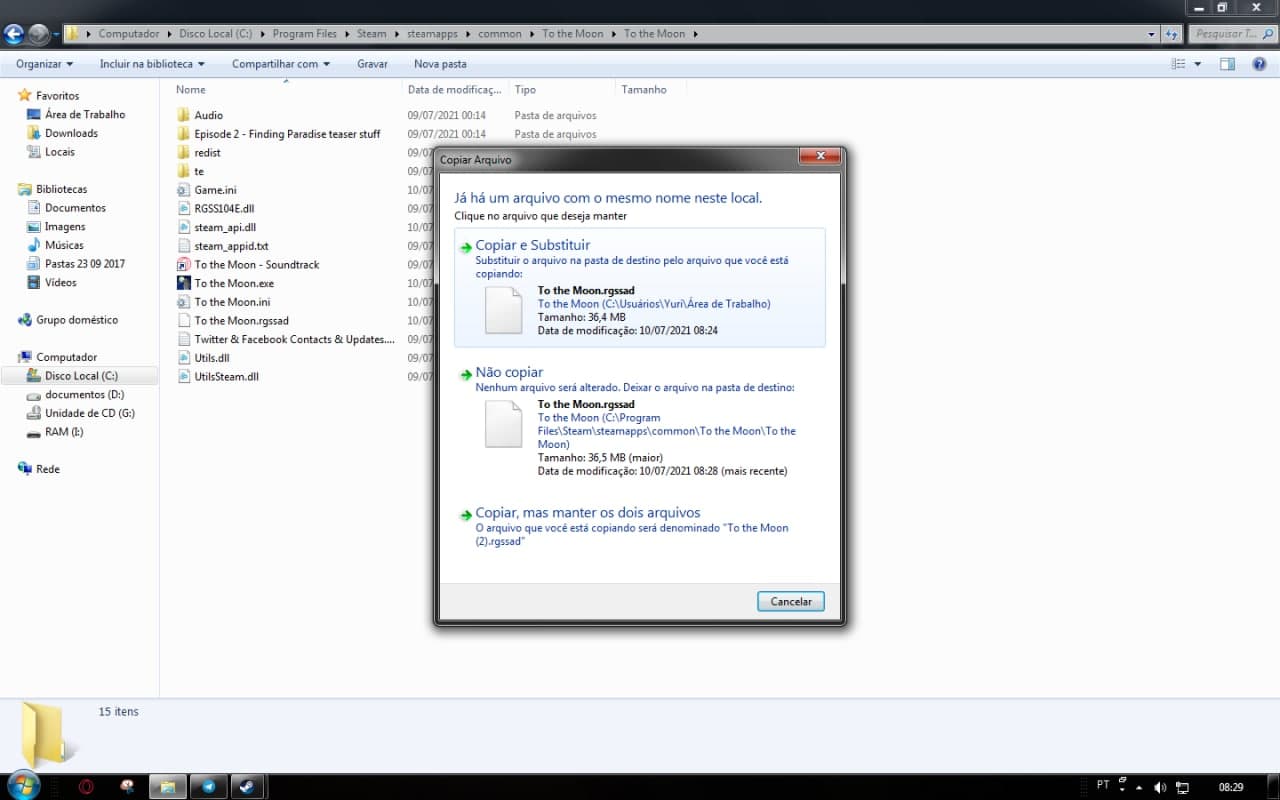Viewport: 1280px width, 800px height.
Task: Expand the view options dropdown arrow
Action: pyautogui.click(x=1198, y=64)
